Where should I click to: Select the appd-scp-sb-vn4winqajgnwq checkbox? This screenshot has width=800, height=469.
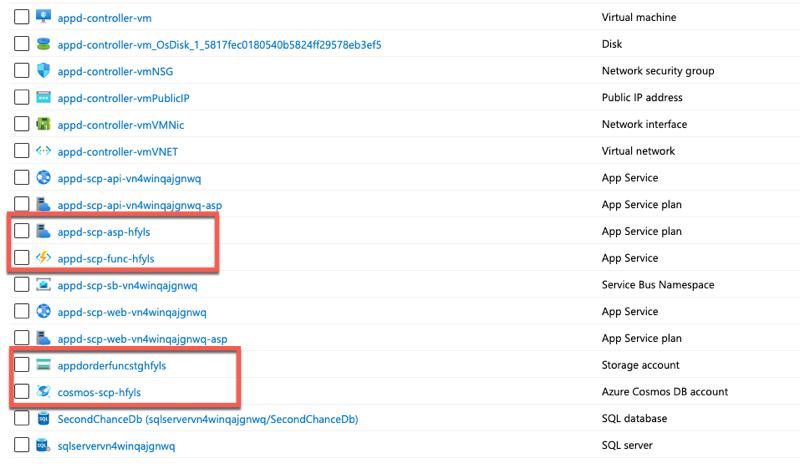[21, 284]
